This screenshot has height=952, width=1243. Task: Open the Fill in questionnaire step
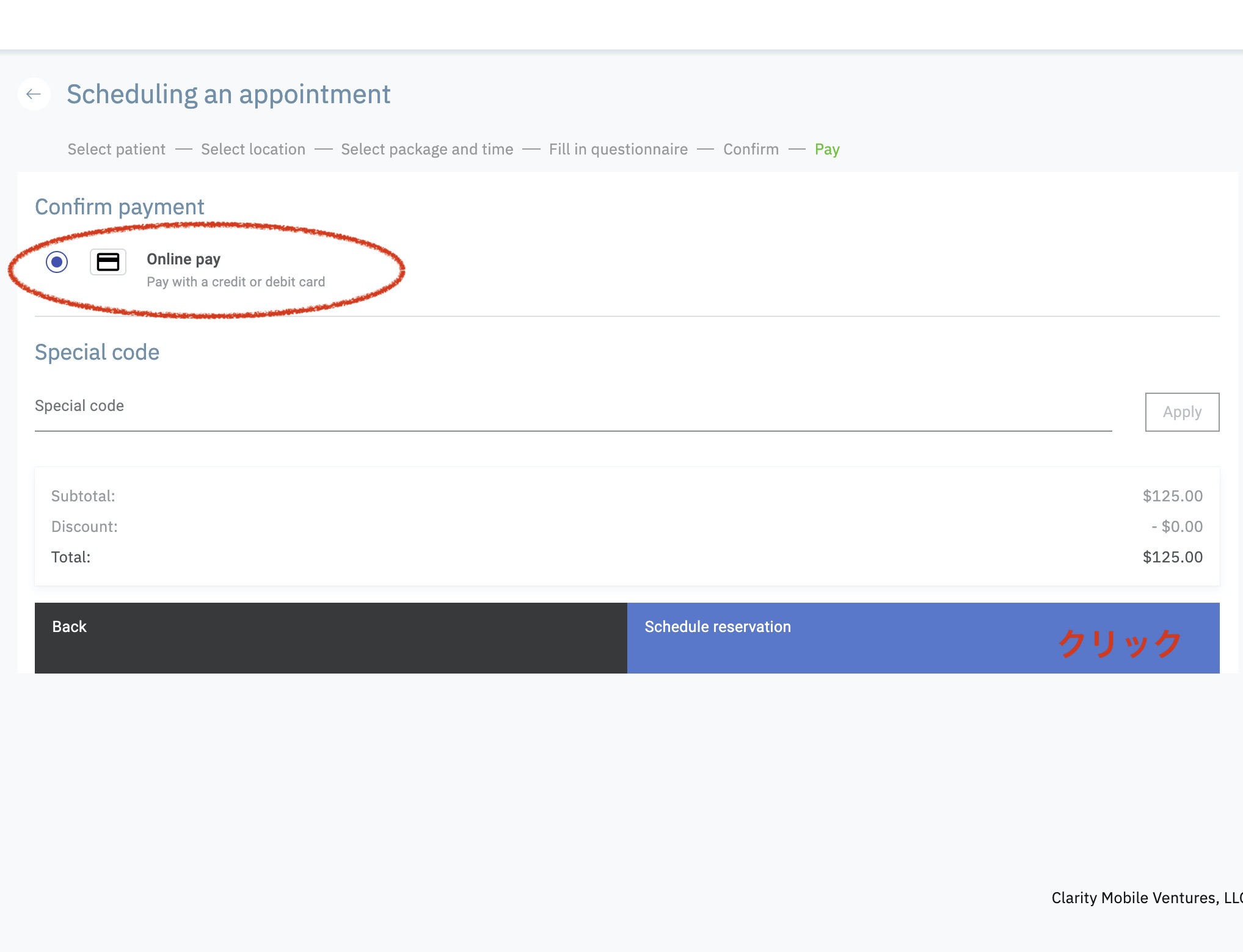[x=618, y=150]
